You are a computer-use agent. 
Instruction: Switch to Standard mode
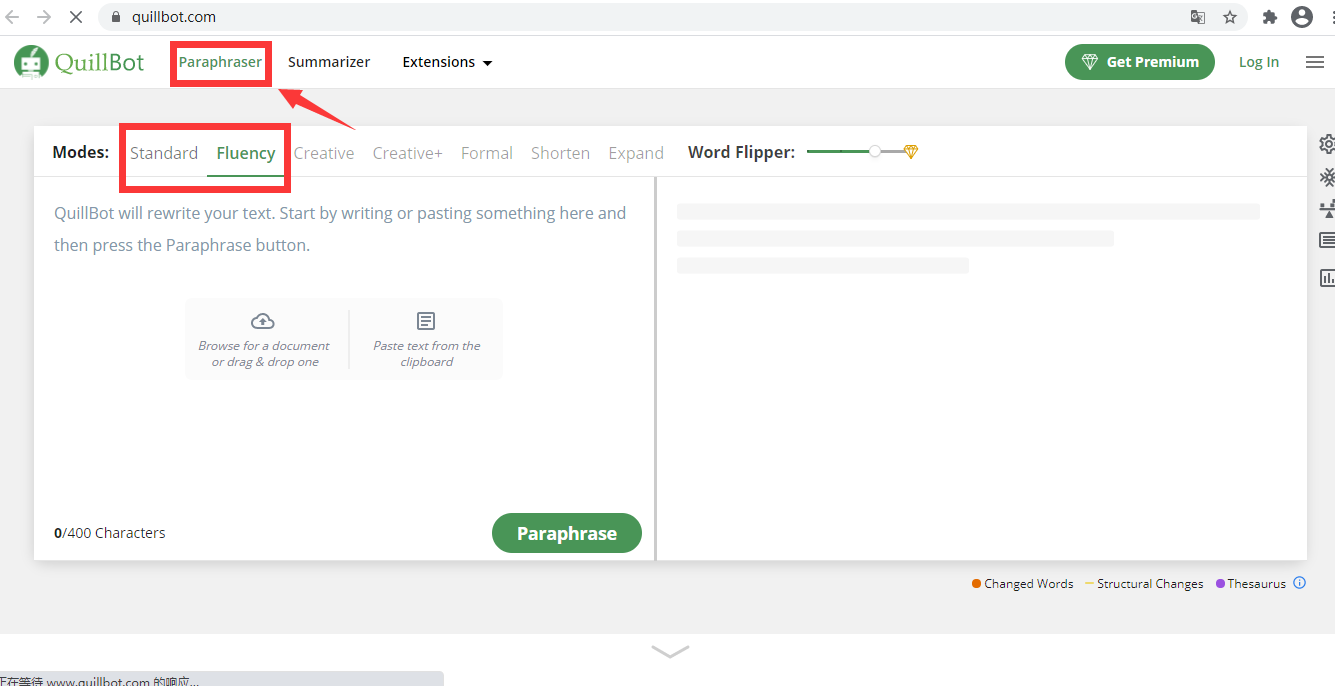[x=164, y=153]
